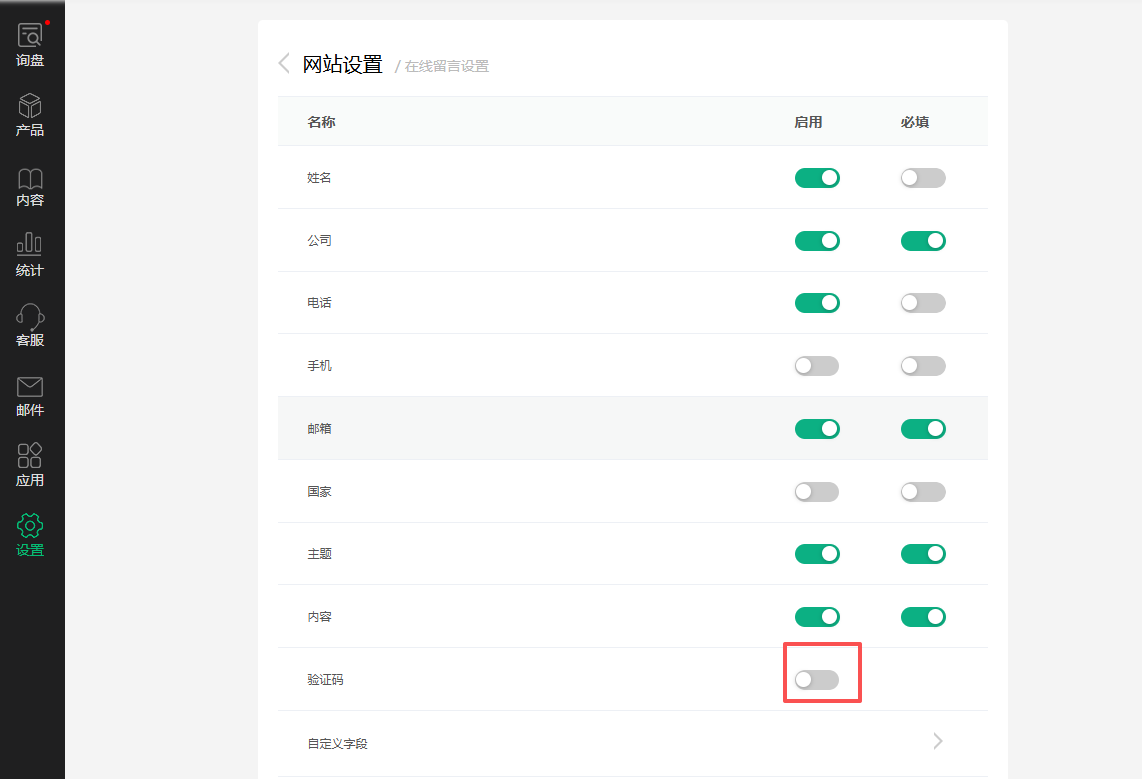
Task: Enable the 国家 field toggle
Action: pos(817,492)
